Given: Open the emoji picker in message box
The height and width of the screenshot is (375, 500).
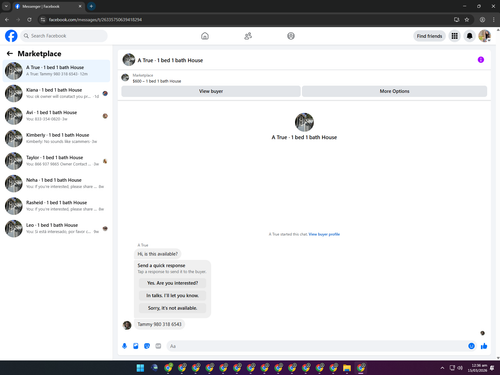Looking at the screenshot, I should (x=471, y=346).
